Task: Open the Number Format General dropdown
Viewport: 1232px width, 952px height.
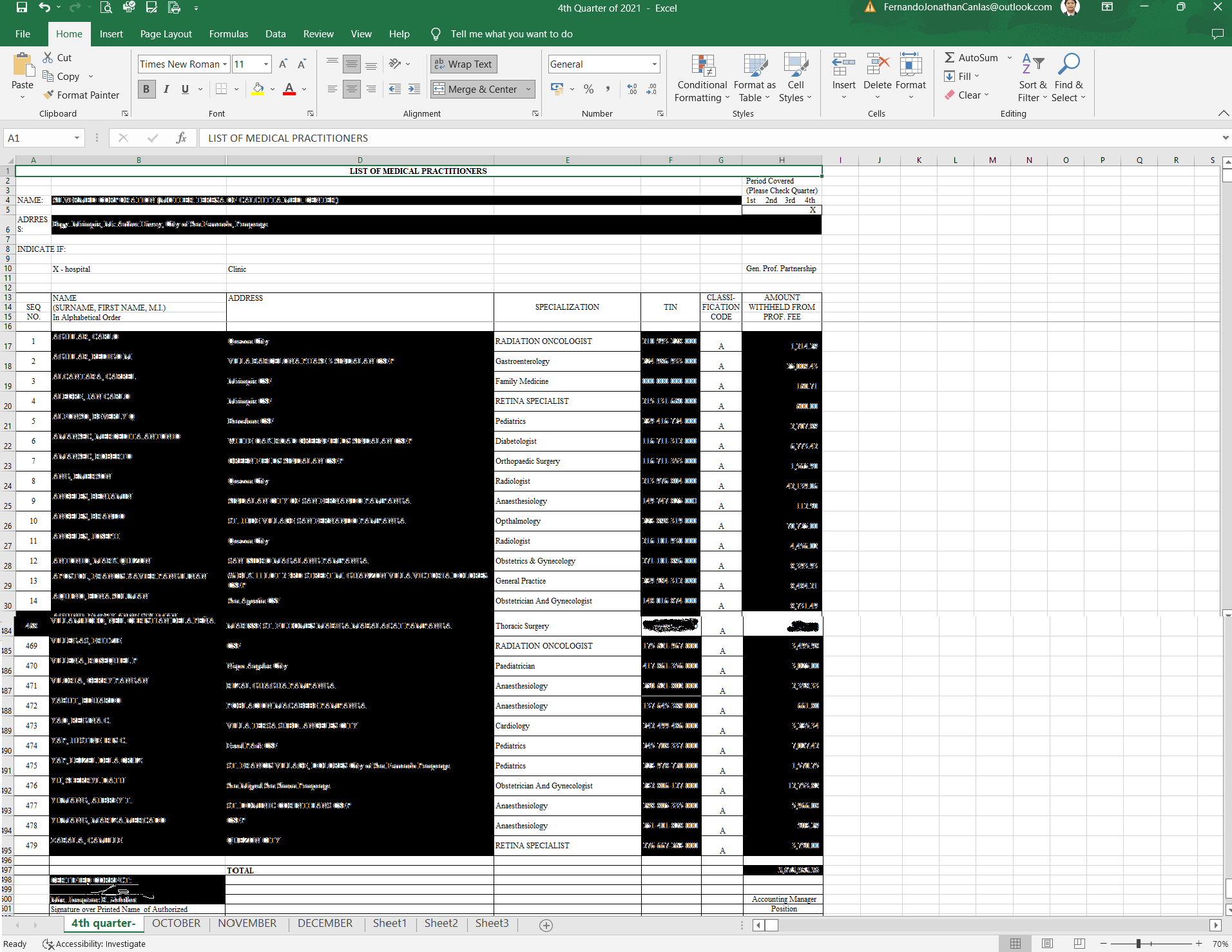Action: [x=655, y=64]
